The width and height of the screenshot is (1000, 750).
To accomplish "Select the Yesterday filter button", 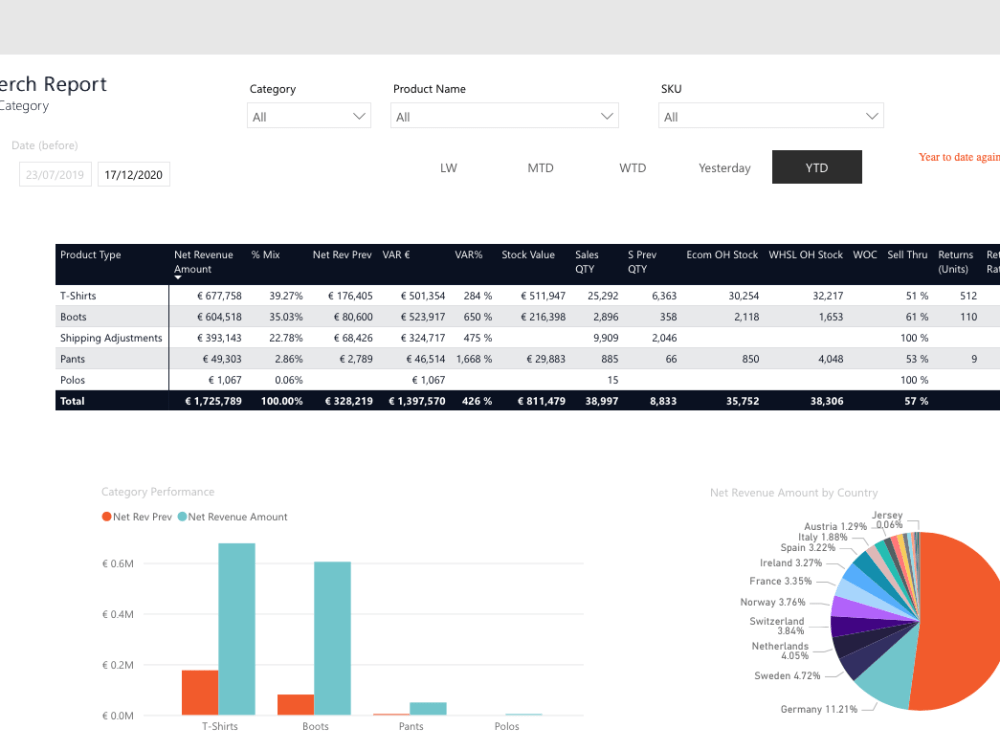I will coord(724,167).
